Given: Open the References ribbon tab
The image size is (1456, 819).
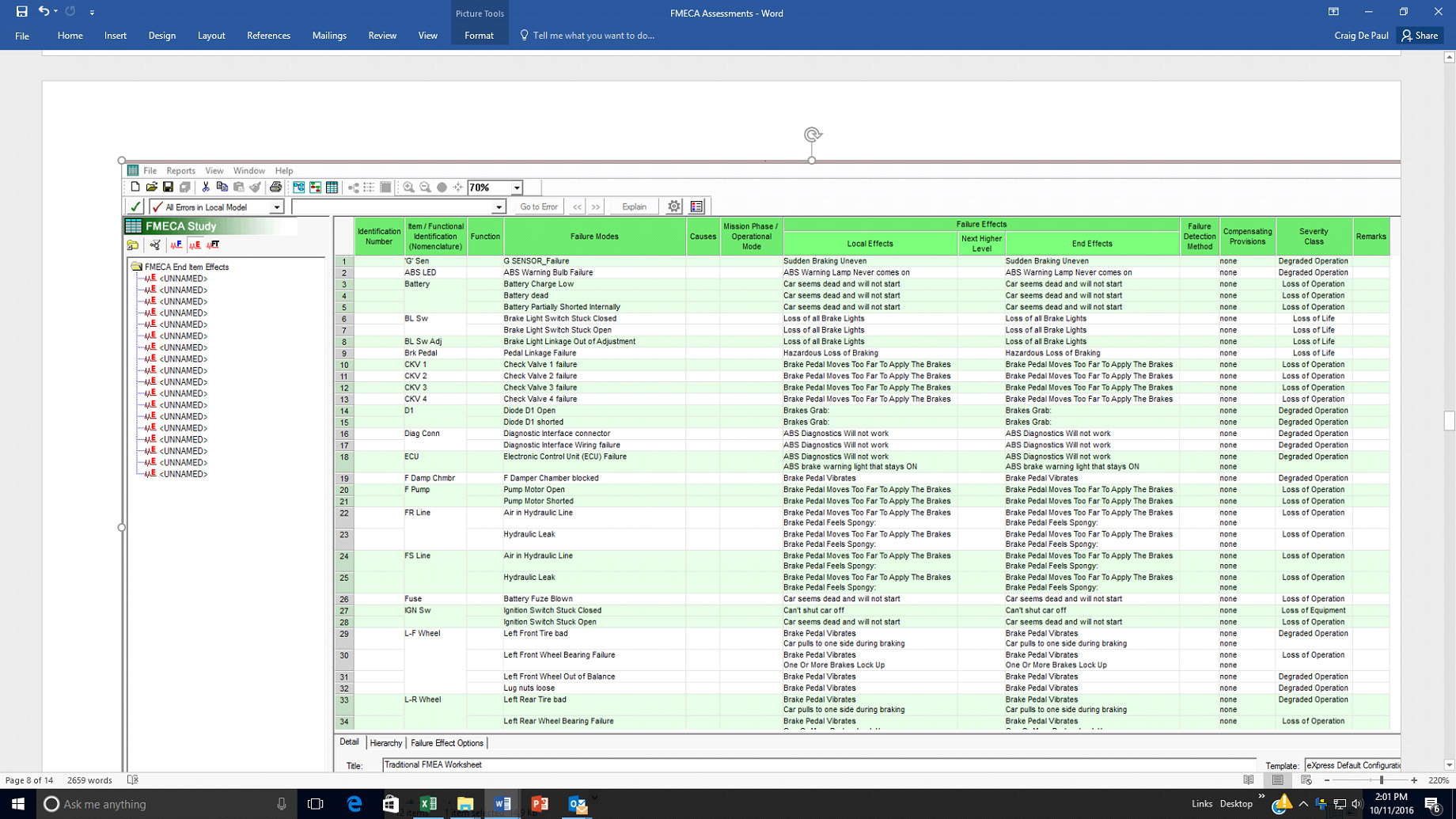Looking at the screenshot, I should 268,36.
